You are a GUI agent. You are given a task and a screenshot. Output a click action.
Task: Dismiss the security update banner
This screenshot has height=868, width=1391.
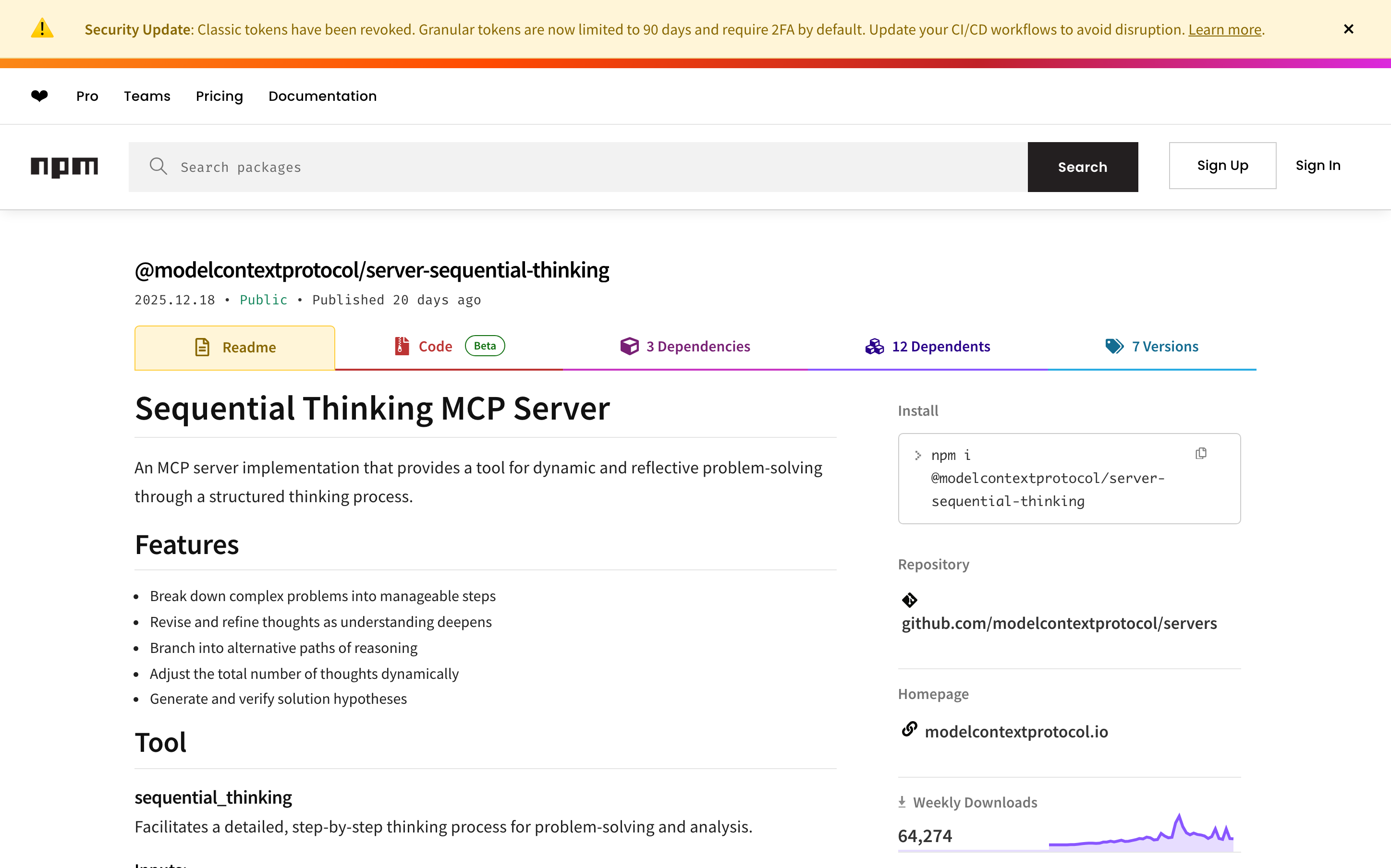1349,29
